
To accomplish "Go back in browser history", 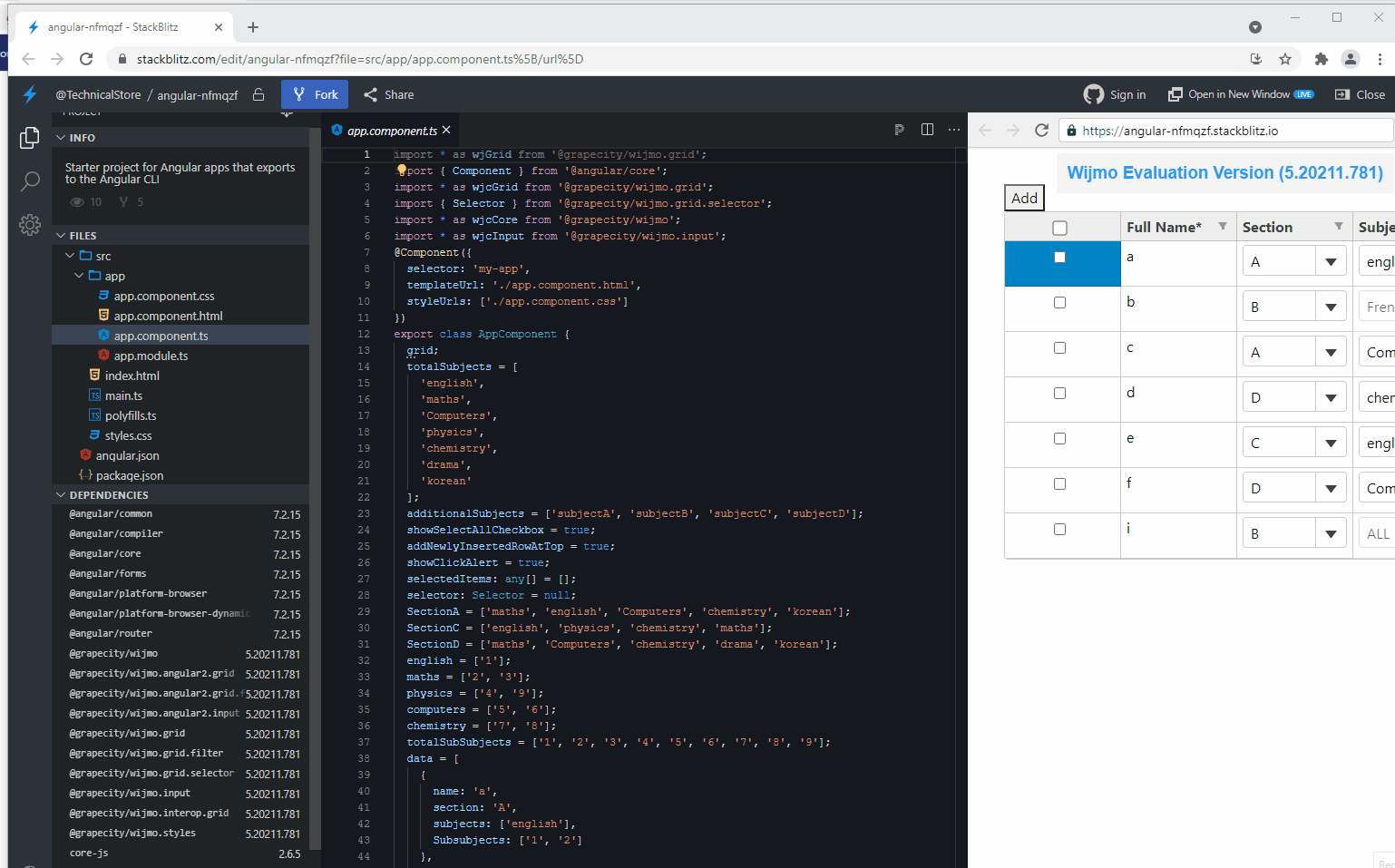I will coord(28,59).
